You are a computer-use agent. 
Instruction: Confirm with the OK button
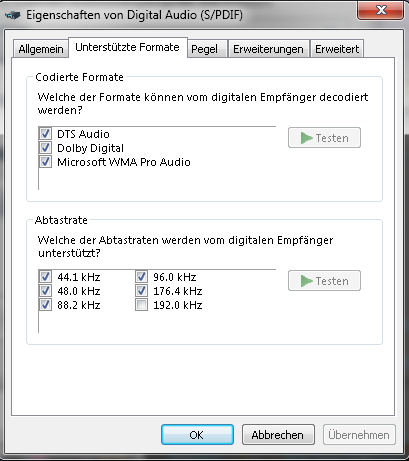coord(197,435)
